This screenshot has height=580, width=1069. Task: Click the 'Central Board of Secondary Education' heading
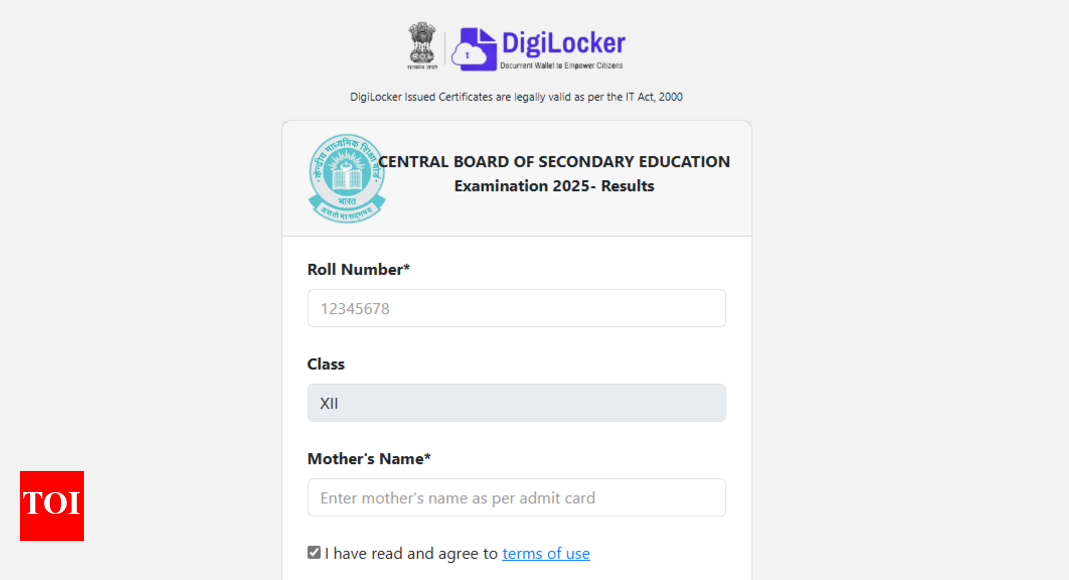pyautogui.click(x=555, y=162)
